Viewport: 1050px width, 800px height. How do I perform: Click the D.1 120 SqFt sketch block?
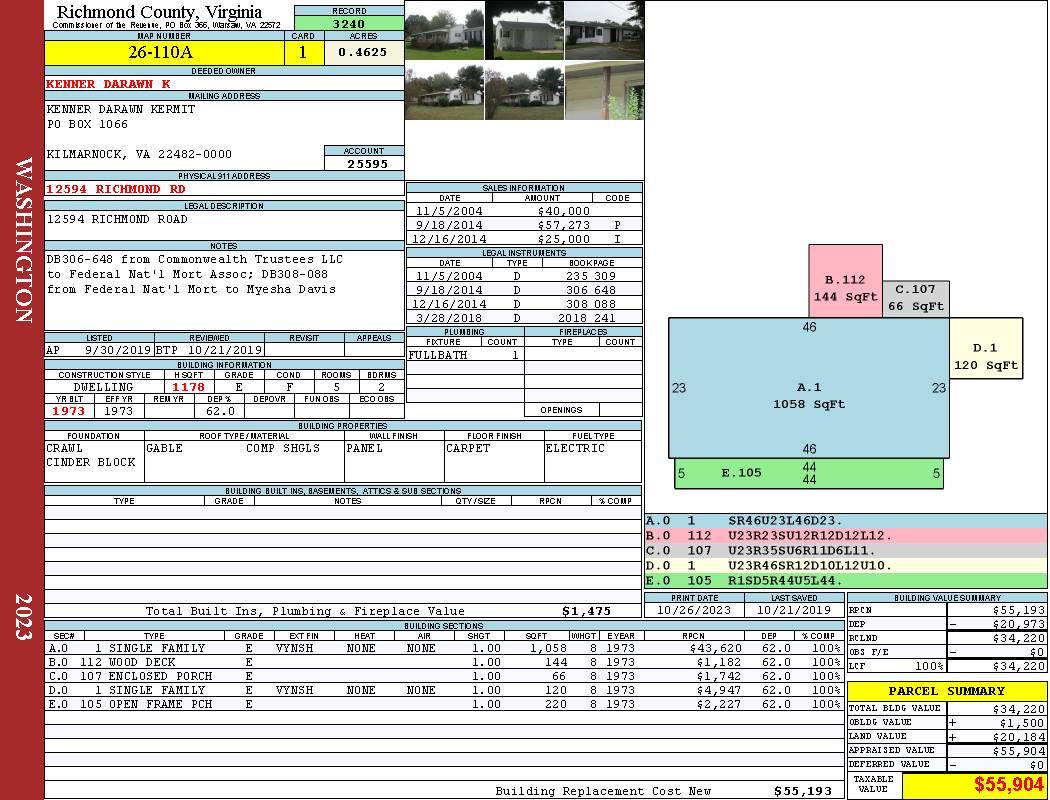tap(985, 356)
